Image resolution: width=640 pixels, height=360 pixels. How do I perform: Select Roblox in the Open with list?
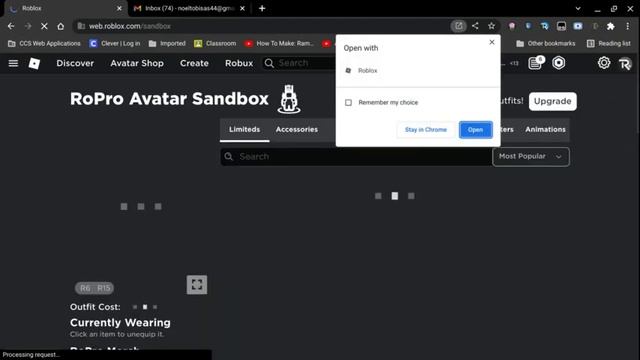pos(418,71)
